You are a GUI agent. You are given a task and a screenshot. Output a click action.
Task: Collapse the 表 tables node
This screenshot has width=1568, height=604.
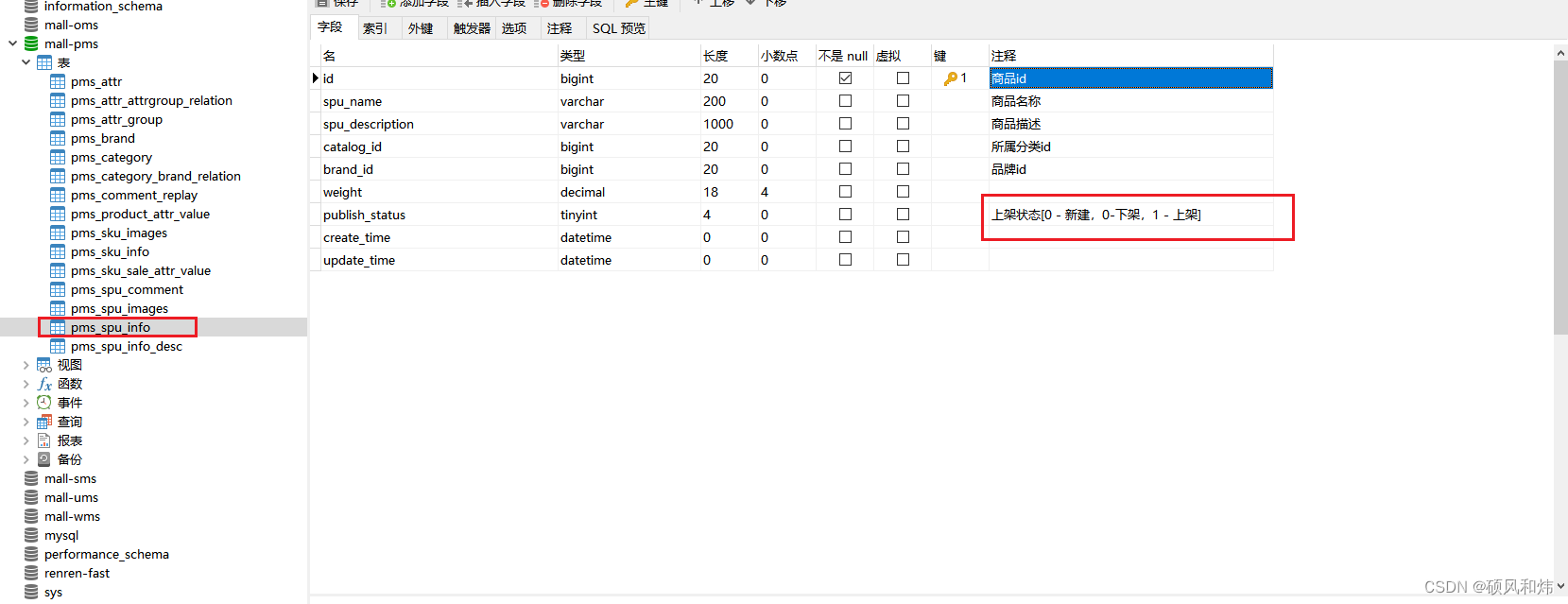[x=26, y=62]
